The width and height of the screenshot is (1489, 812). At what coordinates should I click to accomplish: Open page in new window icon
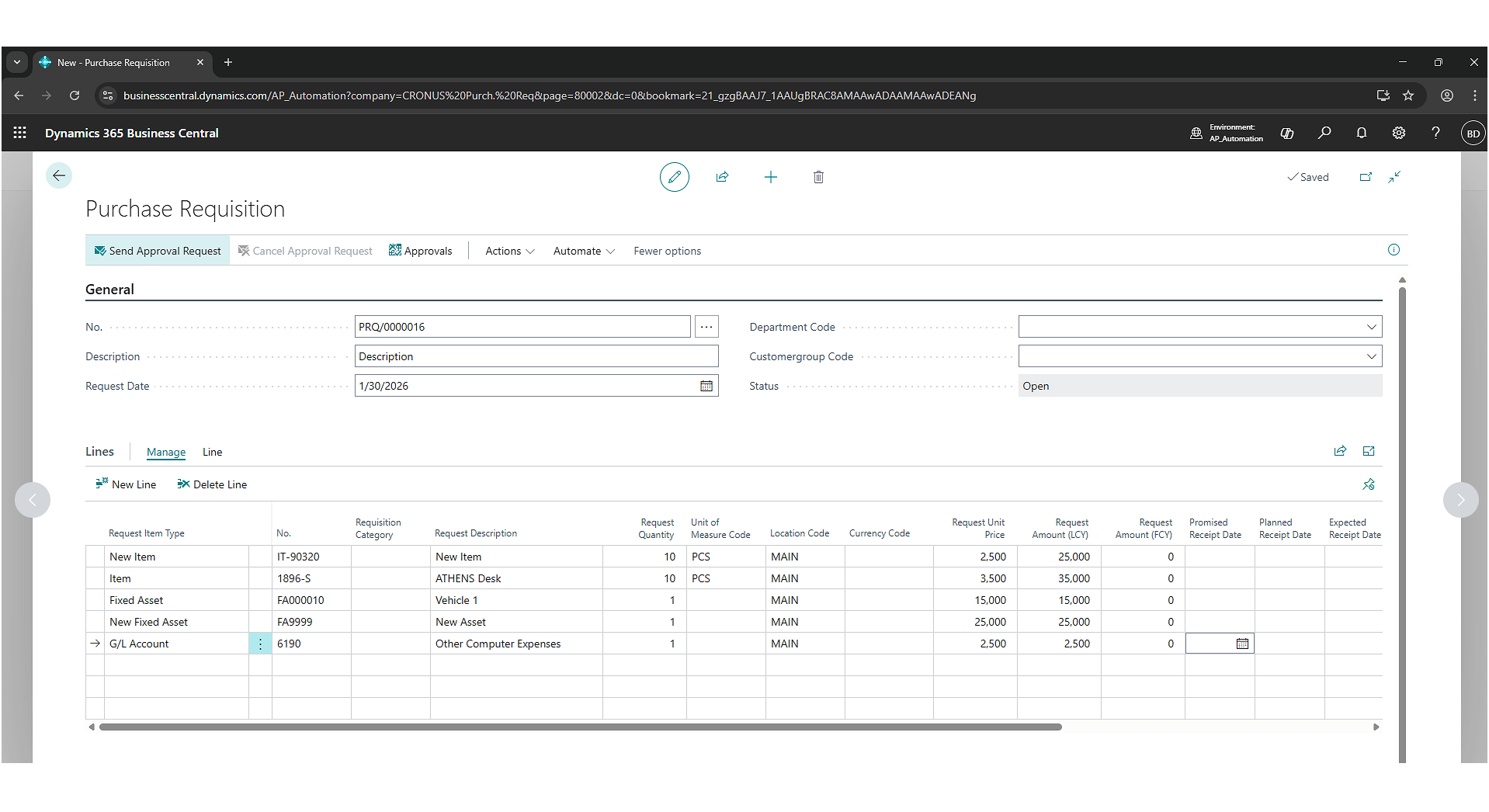click(x=1366, y=177)
